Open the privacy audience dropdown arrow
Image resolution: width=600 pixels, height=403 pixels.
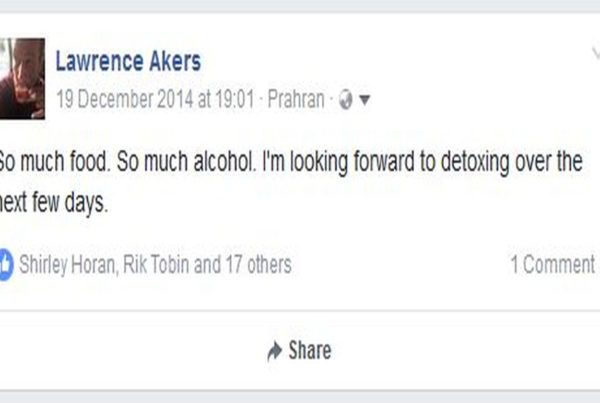click(x=364, y=100)
